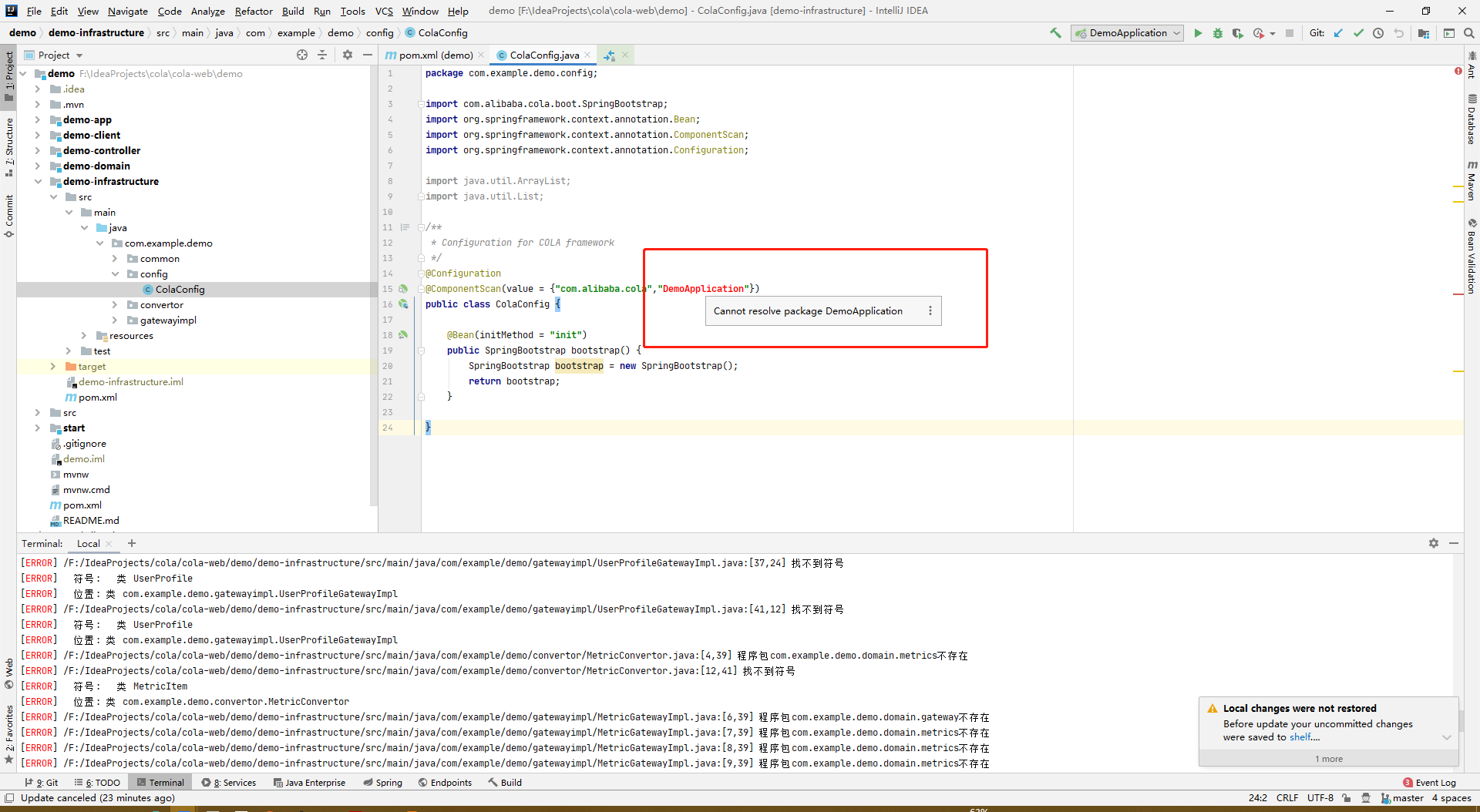Open the VCS menu
The width and height of the screenshot is (1480, 812).
coord(384,11)
